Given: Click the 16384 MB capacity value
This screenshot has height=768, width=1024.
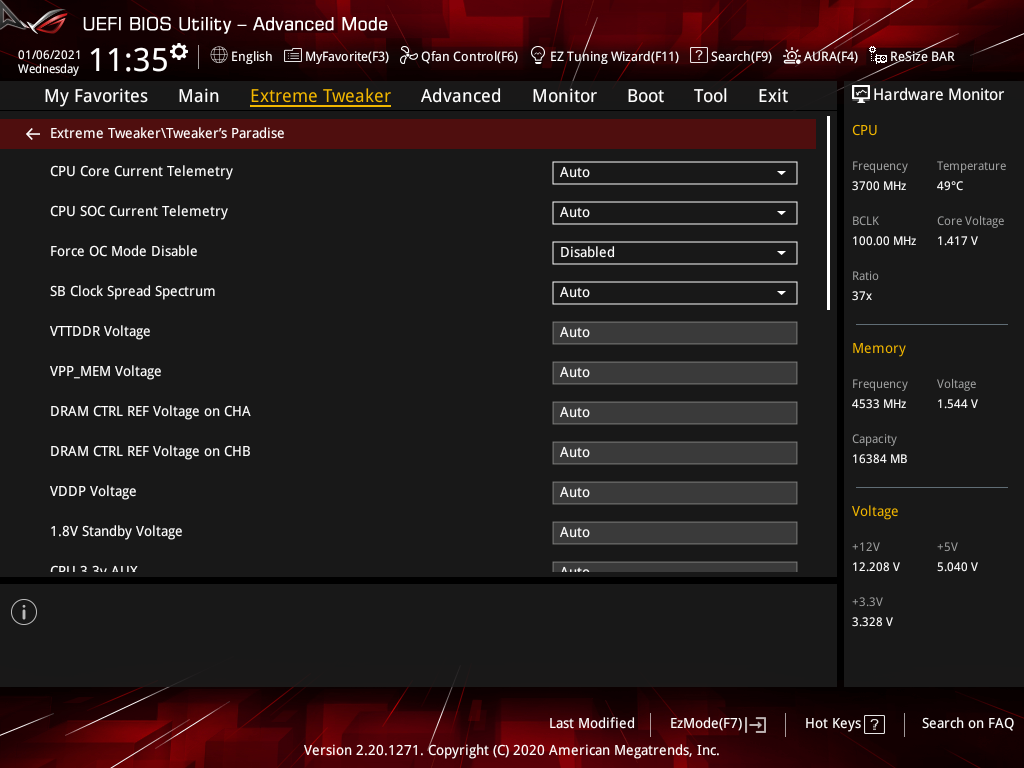Looking at the screenshot, I should click(879, 459).
